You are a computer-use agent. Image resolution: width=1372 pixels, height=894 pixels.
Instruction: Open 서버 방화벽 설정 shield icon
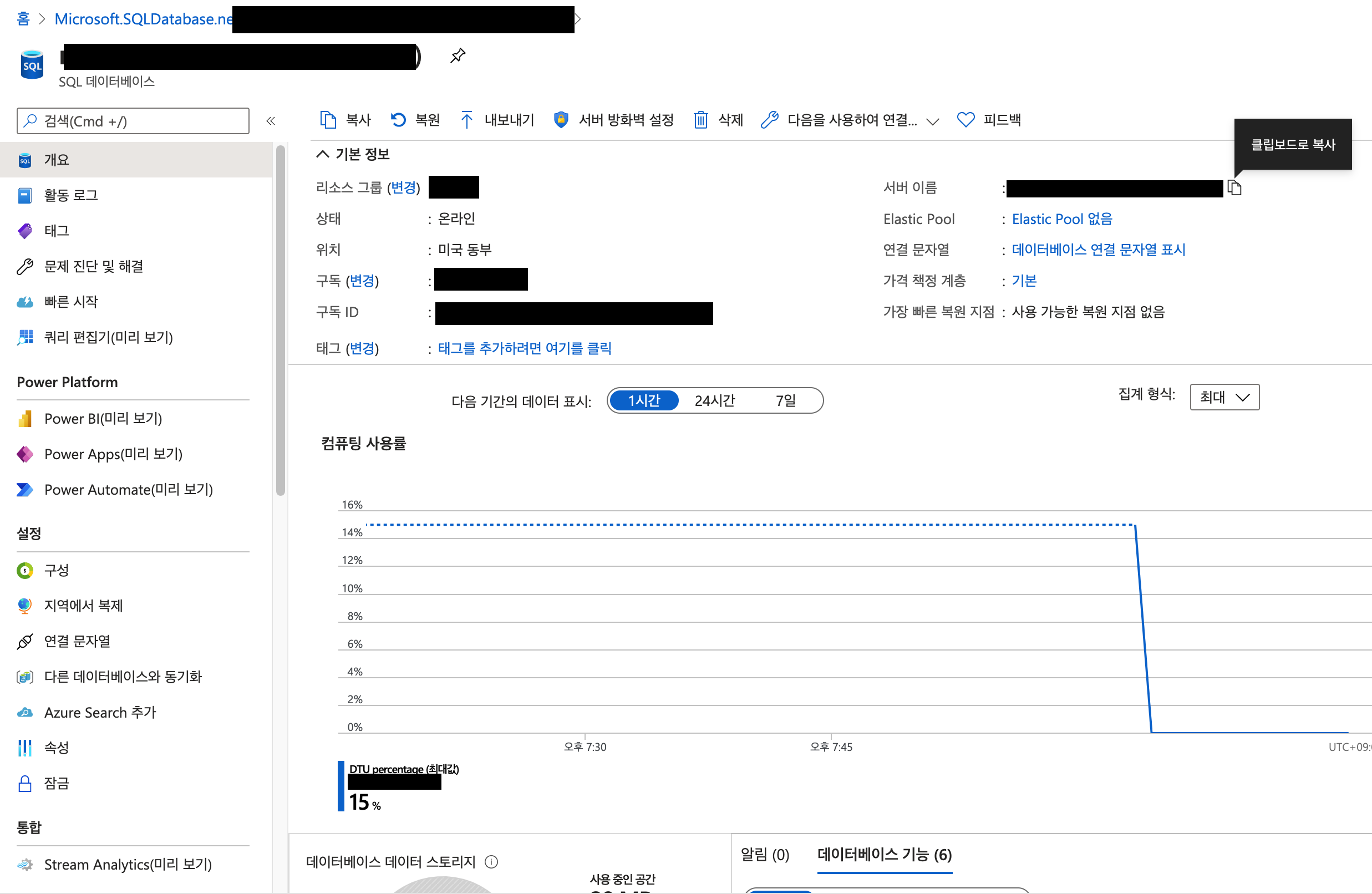click(560, 120)
